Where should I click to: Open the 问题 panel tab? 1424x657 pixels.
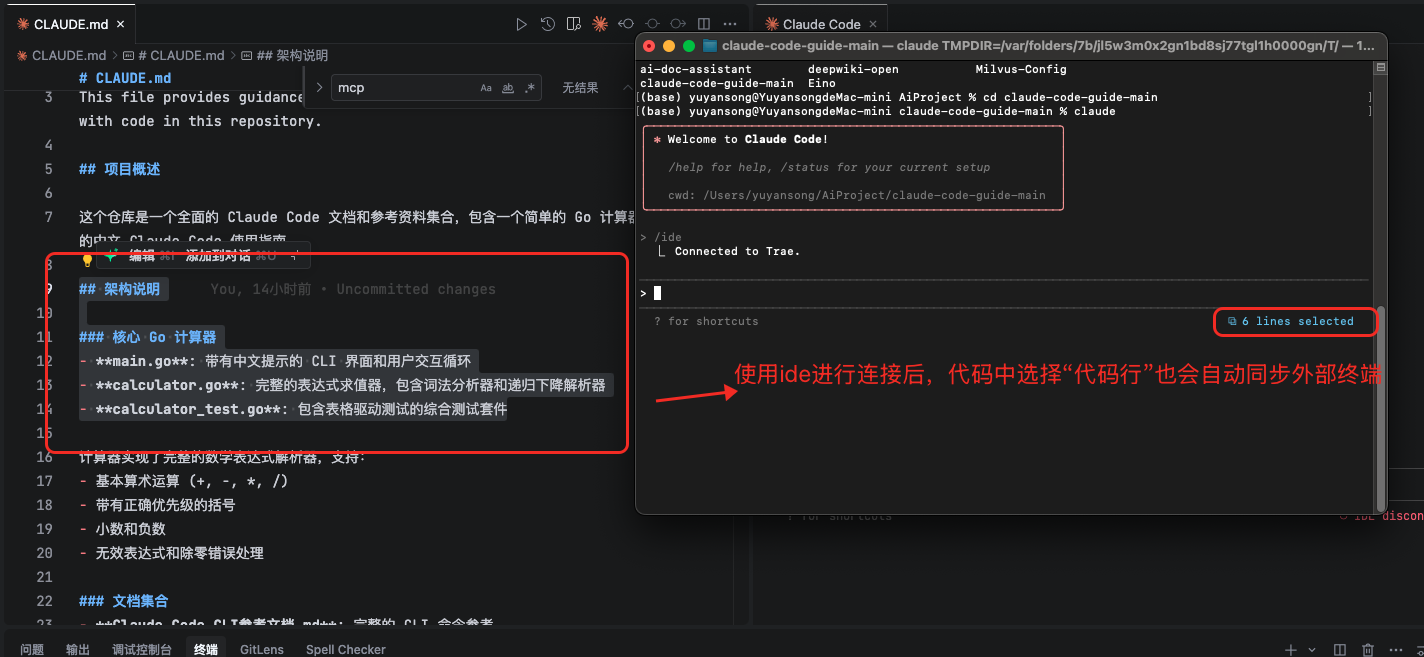point(32,649)
